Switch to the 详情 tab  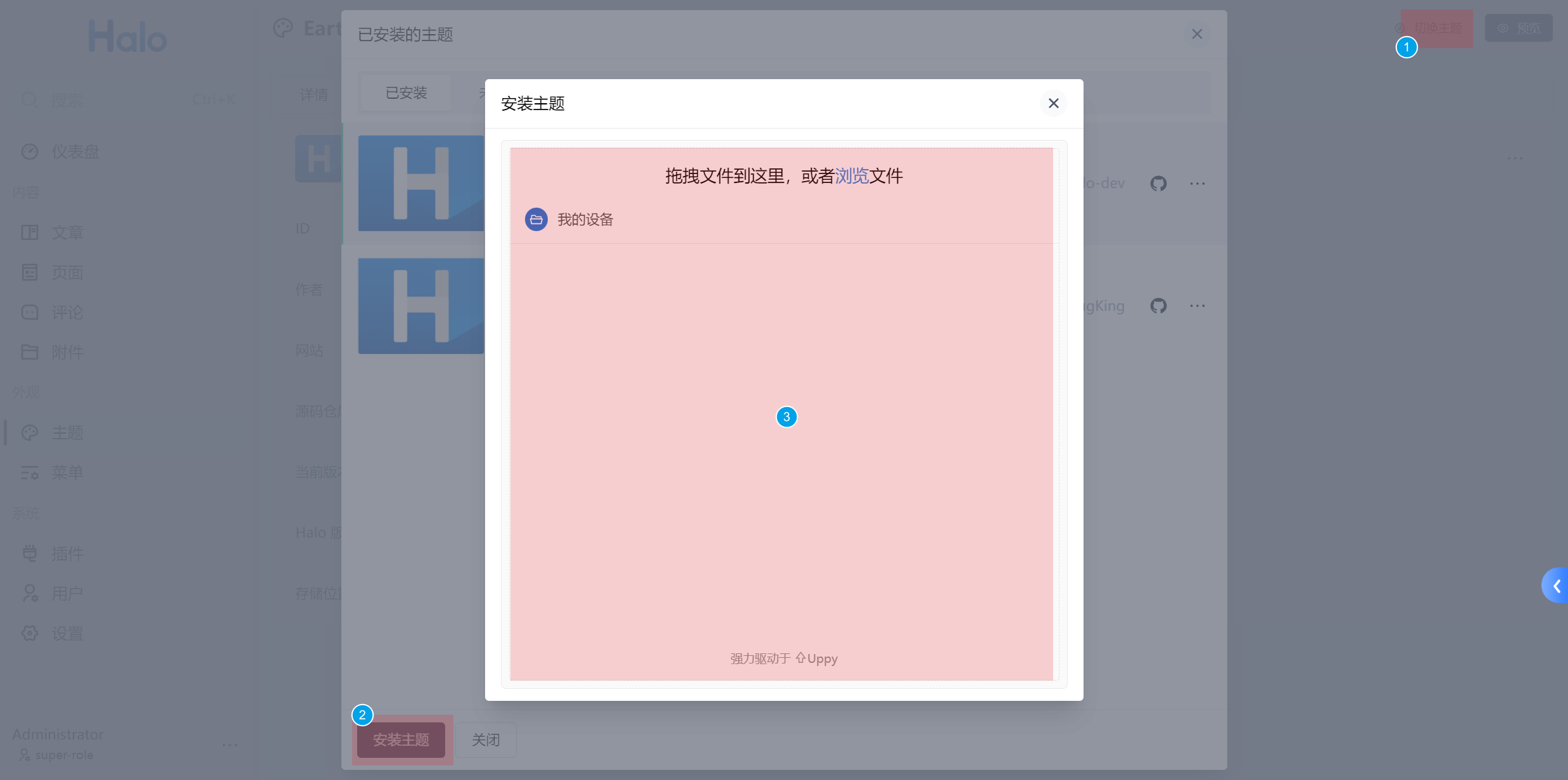click(x=314, y=95)
